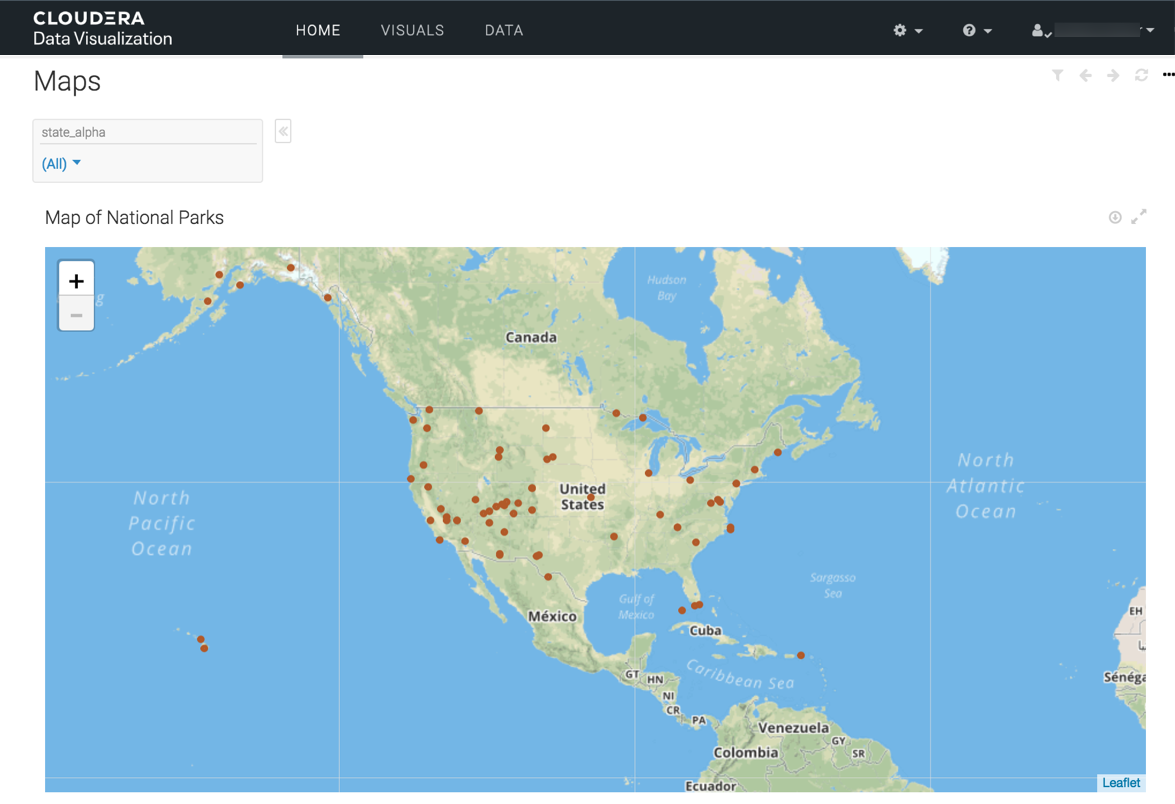Image resolution: width=1175 pixels, height=804 pixels.
Task: Go to the HOME tab
Action: coord(318,31)
